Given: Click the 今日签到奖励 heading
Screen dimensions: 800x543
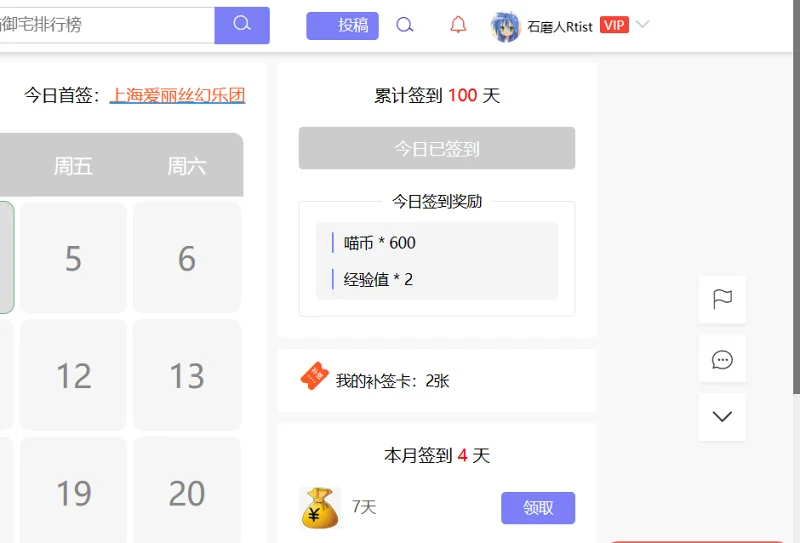Looking at the screenshot, I should pyautogui.click(x=437, y=202).
